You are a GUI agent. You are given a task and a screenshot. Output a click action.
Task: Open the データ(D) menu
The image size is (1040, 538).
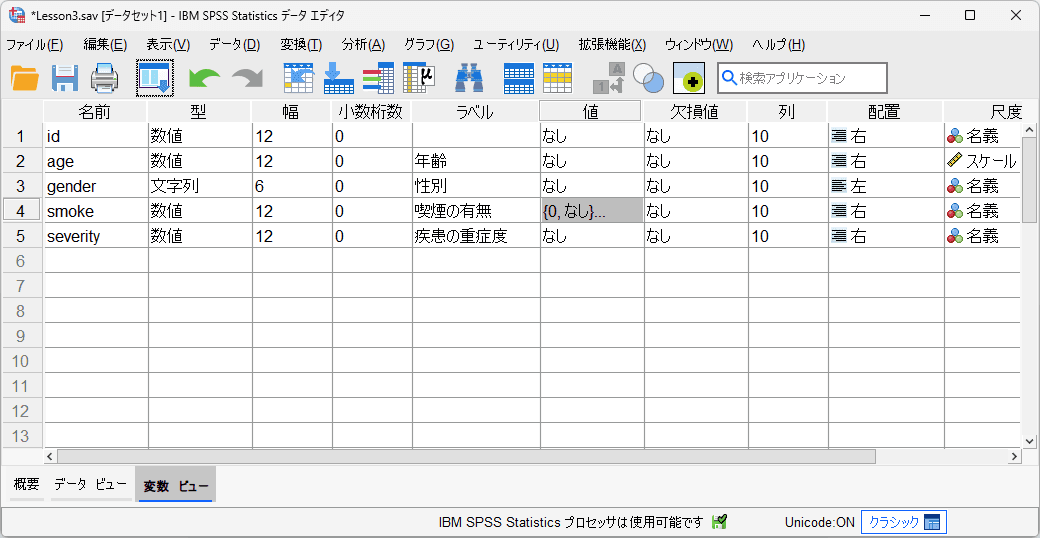[235, 45]
